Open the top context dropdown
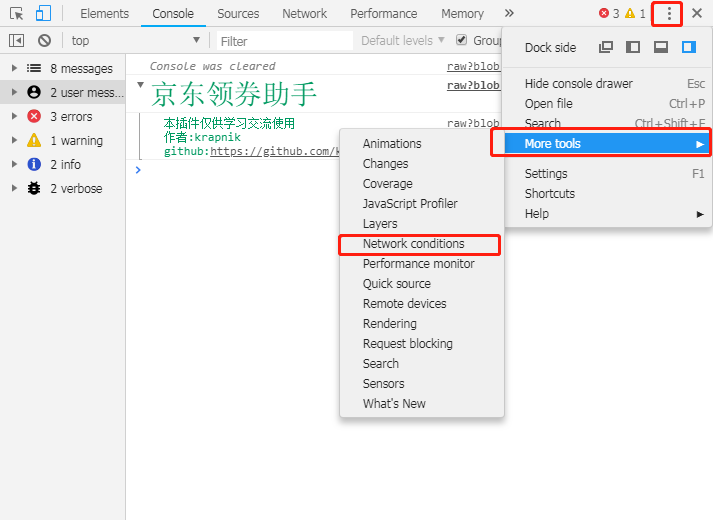The width and height of the screenshot is (713, 520). tap(136, 41)
